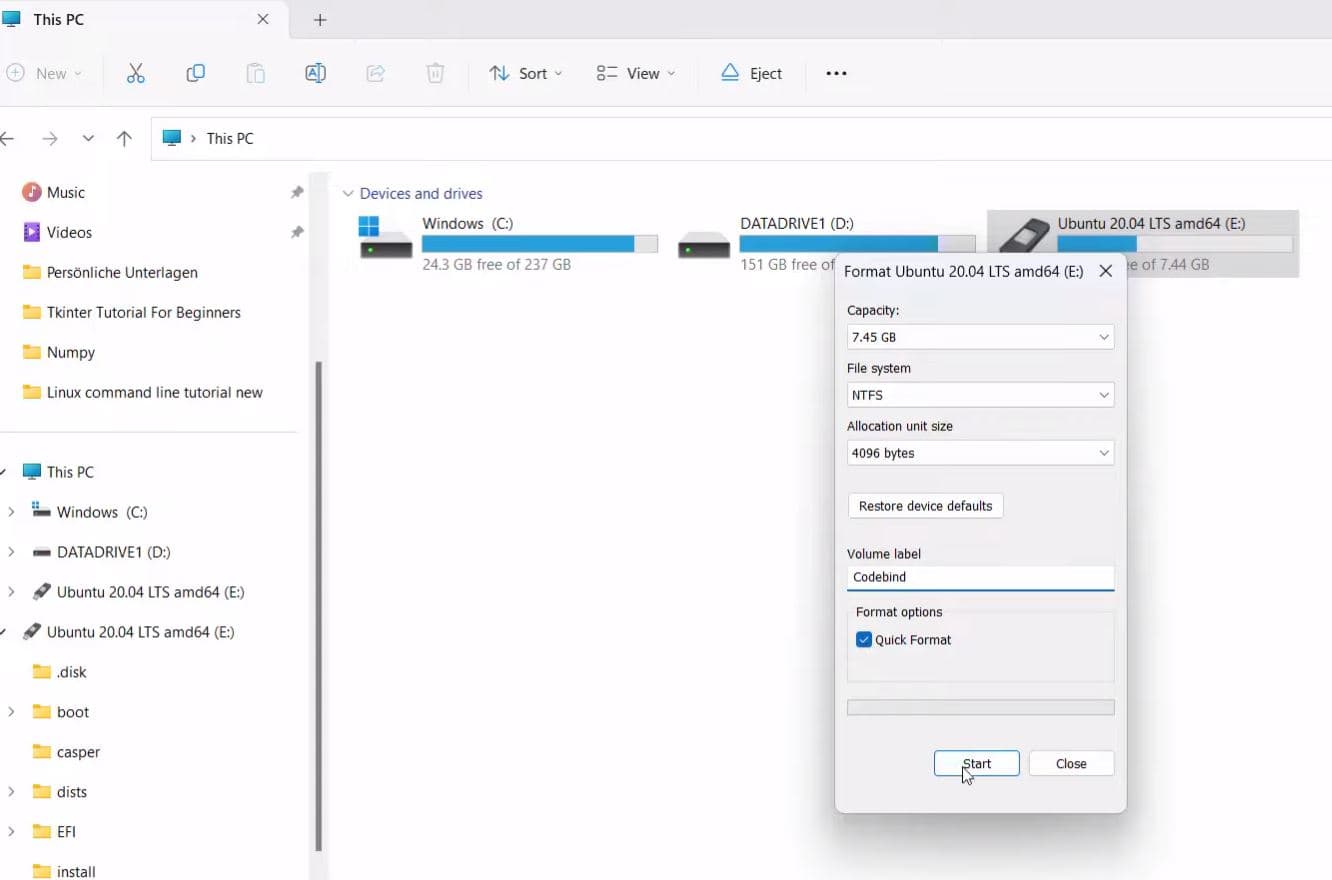Open the Windows (C:) drive icon

pyautogui.click(x=385, y=238)
